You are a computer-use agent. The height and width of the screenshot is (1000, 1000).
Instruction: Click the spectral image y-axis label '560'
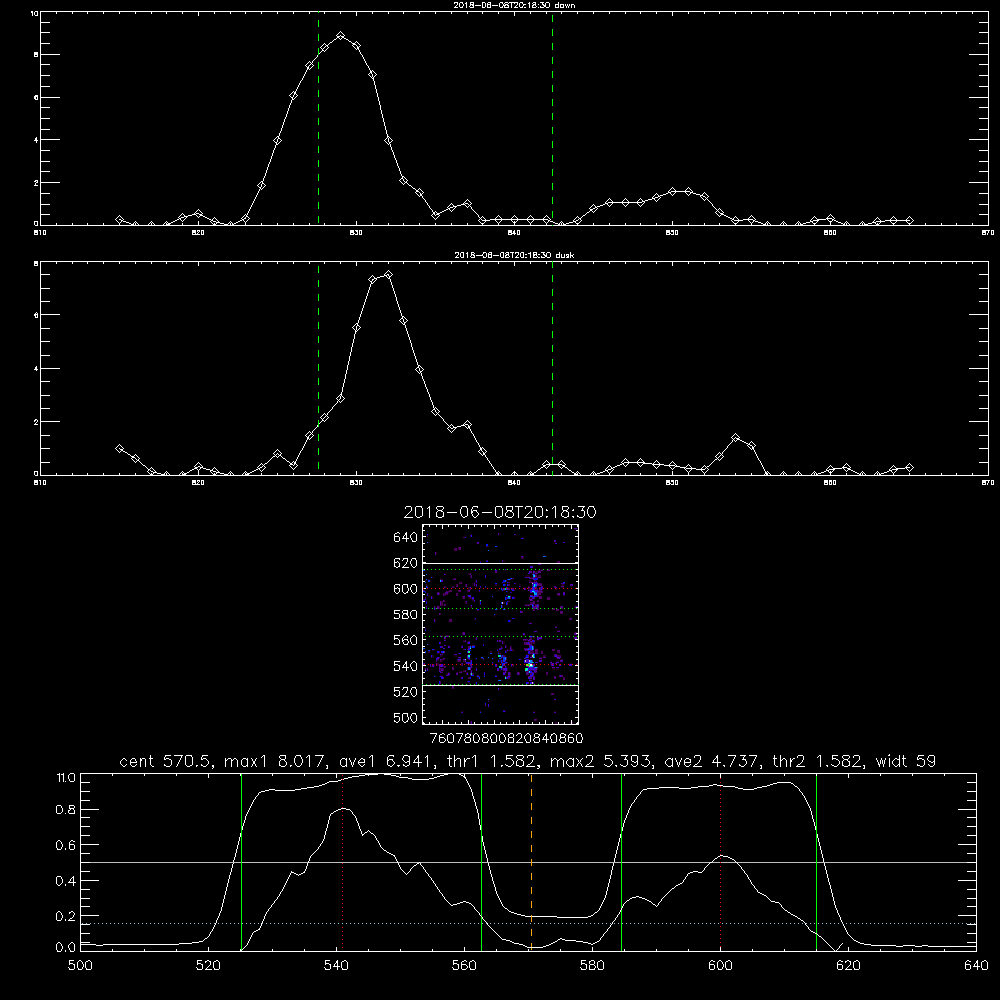406,640
